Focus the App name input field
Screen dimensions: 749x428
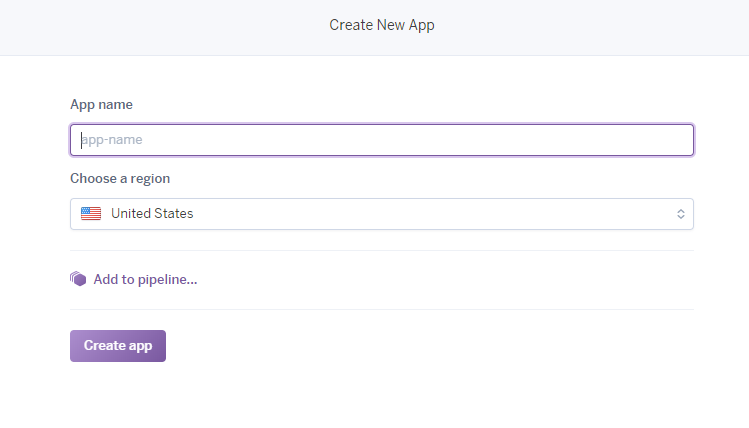381,140
